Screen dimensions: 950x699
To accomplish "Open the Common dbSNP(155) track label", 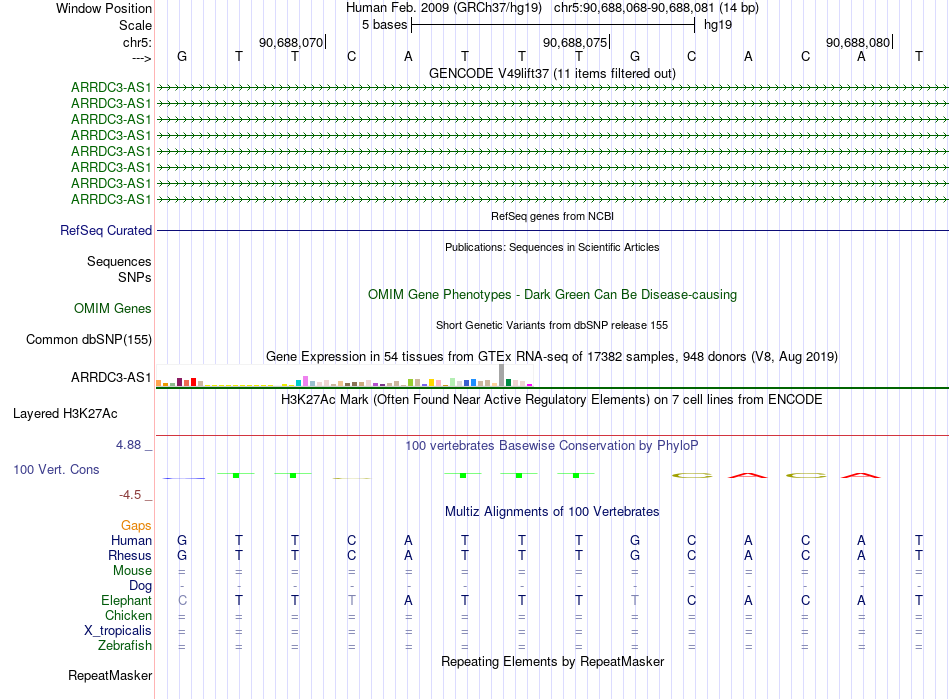I will (88, 339).
